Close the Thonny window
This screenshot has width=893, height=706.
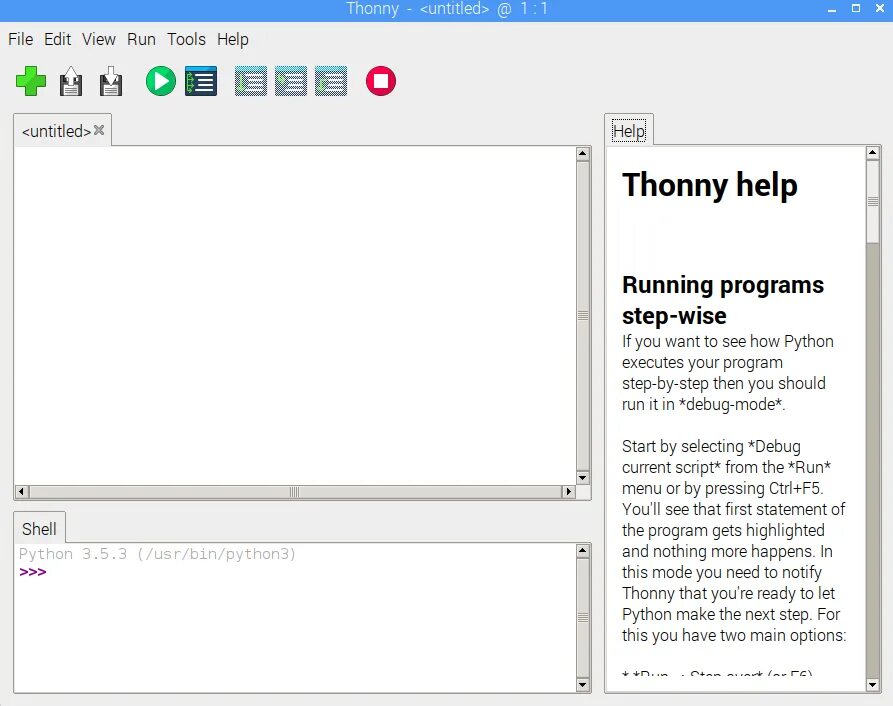tap(880, 9)
